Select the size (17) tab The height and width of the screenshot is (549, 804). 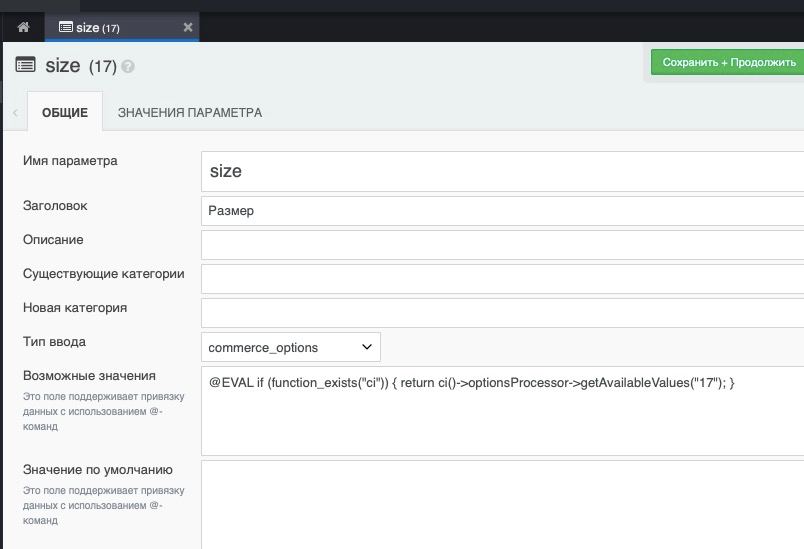click(x=122, y=27)
